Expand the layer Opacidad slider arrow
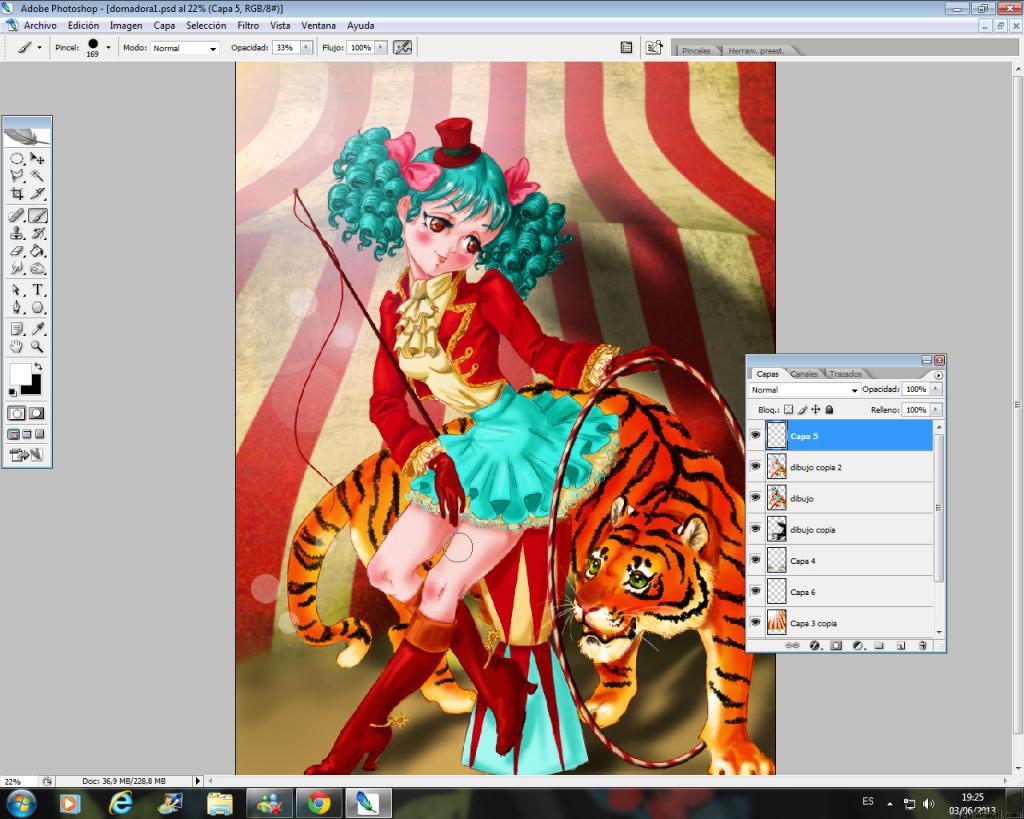 pos(936,389)
